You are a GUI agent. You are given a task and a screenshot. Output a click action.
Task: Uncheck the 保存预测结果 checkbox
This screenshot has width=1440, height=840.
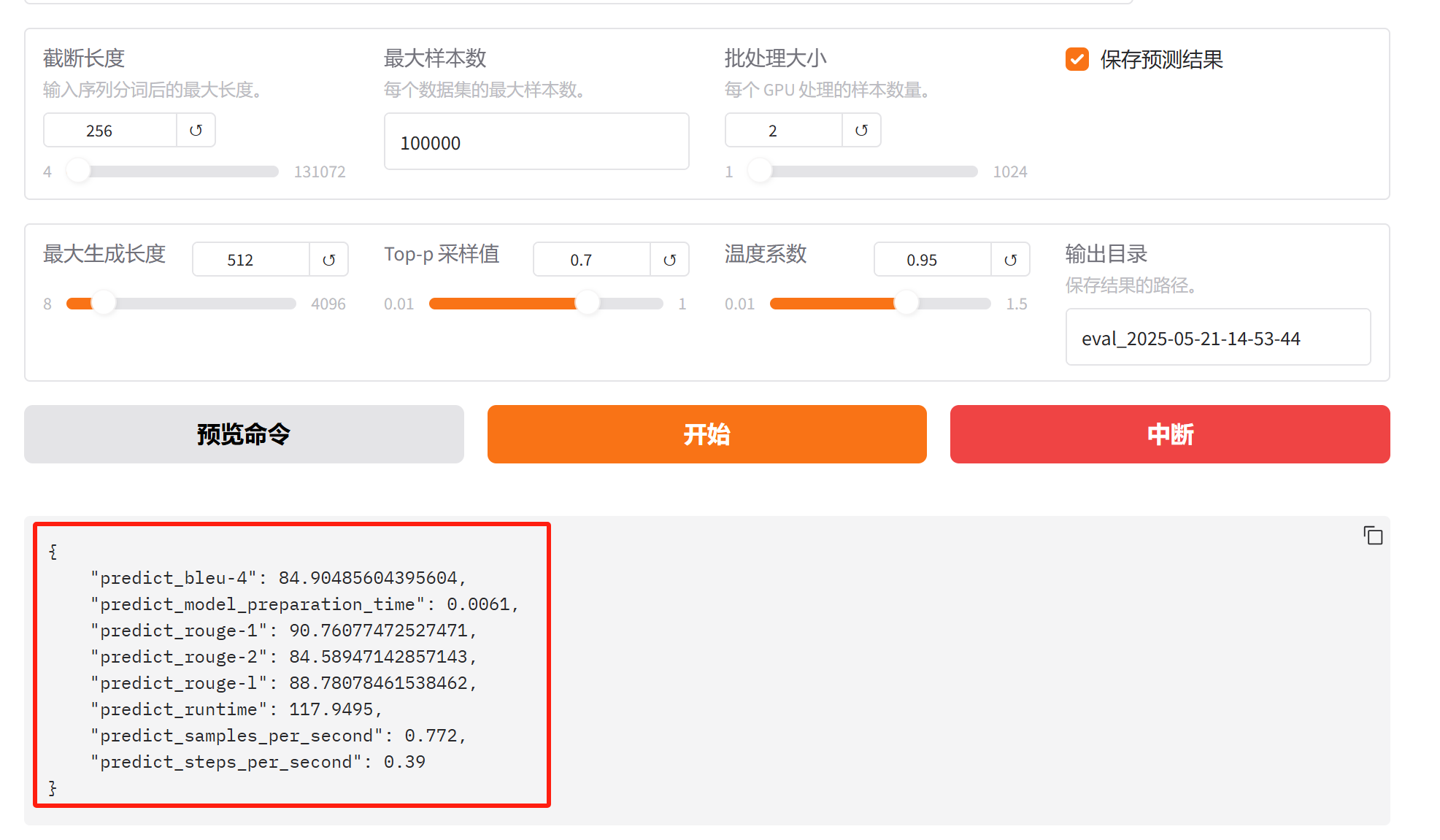1077,59
